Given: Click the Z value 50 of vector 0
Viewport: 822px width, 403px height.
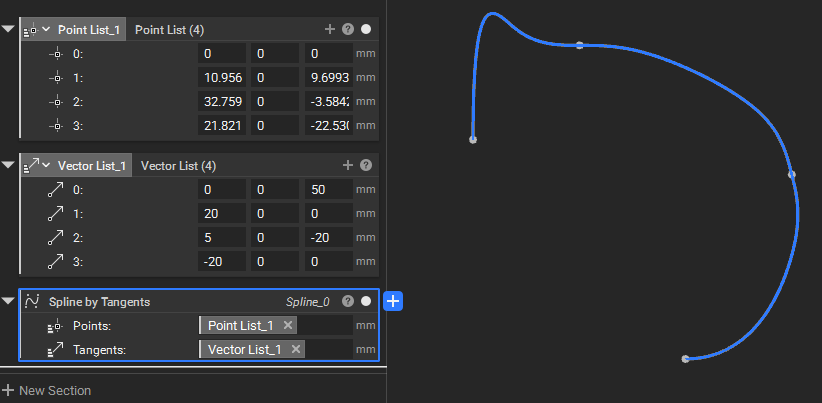Looking at the screenshot, I should [327, 189].
